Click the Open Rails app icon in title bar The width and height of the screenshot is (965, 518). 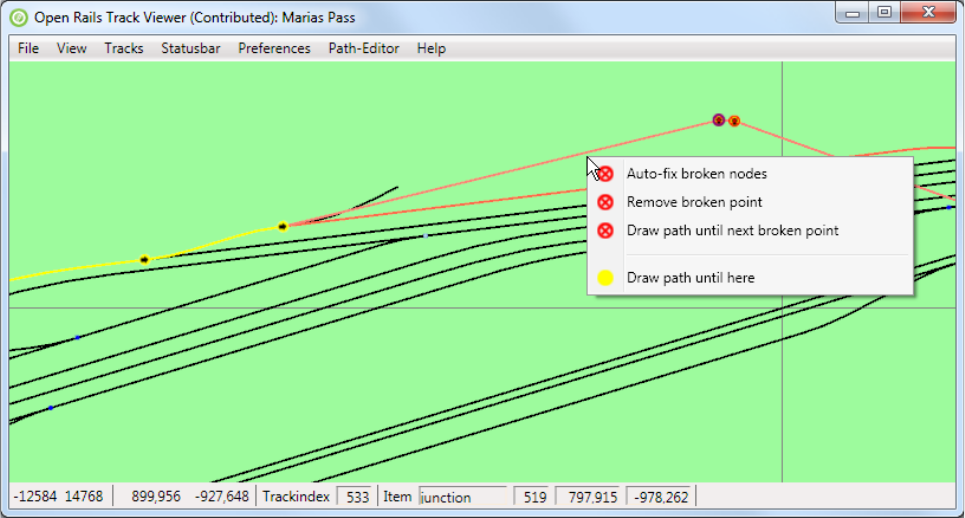(x=19, y=18)
